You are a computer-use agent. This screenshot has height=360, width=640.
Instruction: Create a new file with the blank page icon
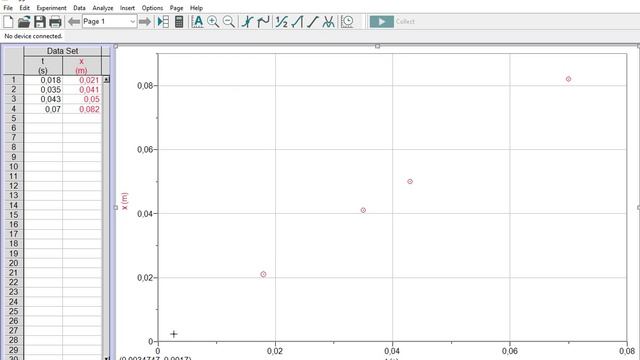point(8,22)
